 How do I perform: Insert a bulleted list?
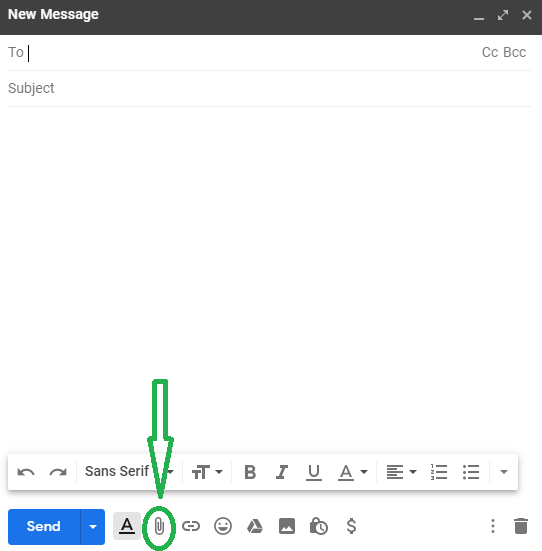[471, 472]
